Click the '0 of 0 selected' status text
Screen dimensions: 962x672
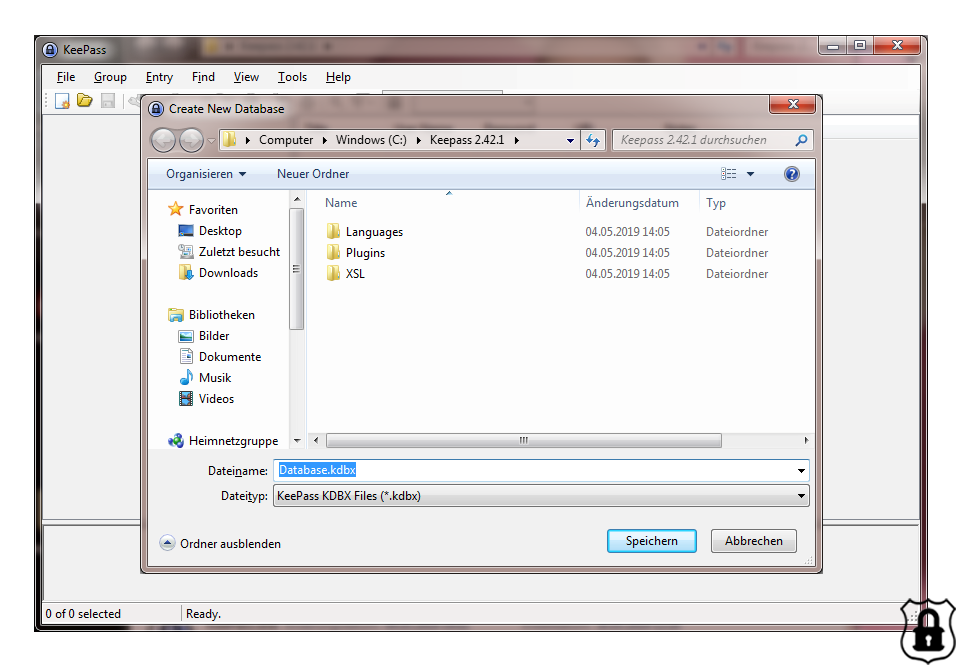[x=83, y=614]
